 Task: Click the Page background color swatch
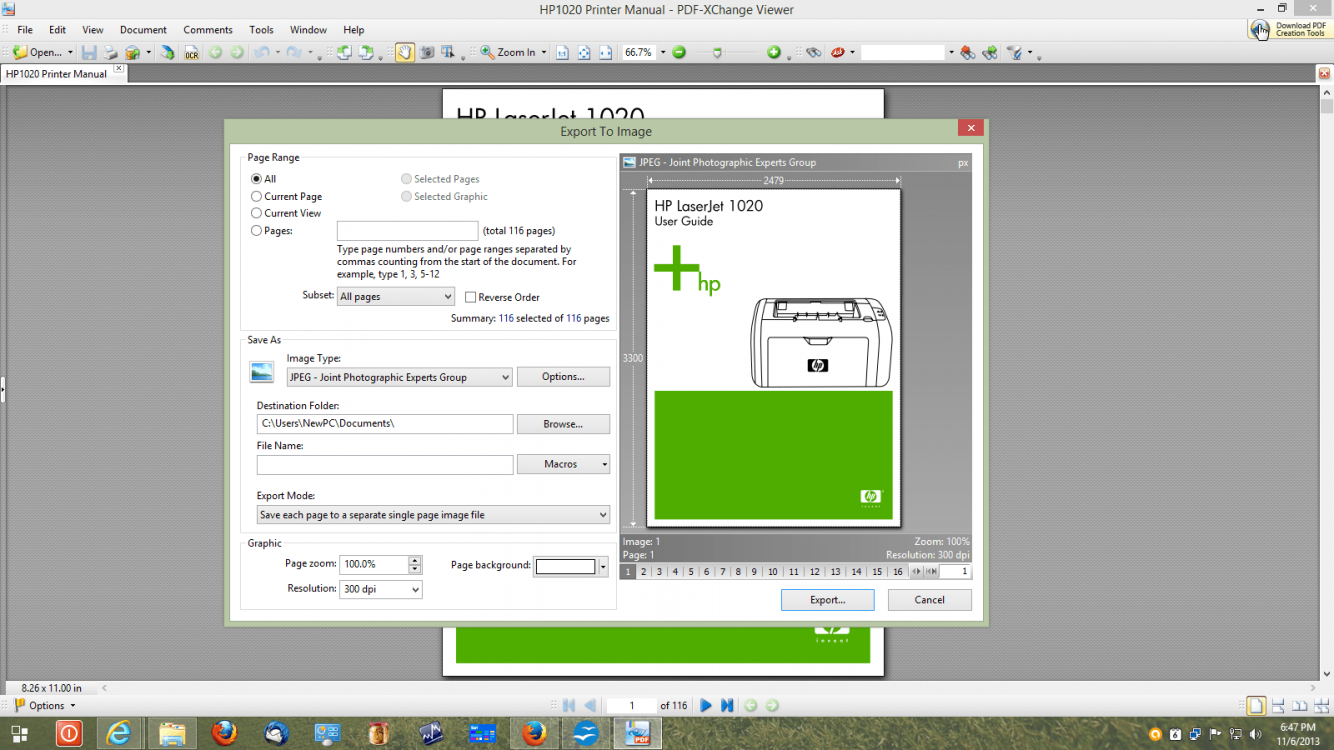(565, 567)
